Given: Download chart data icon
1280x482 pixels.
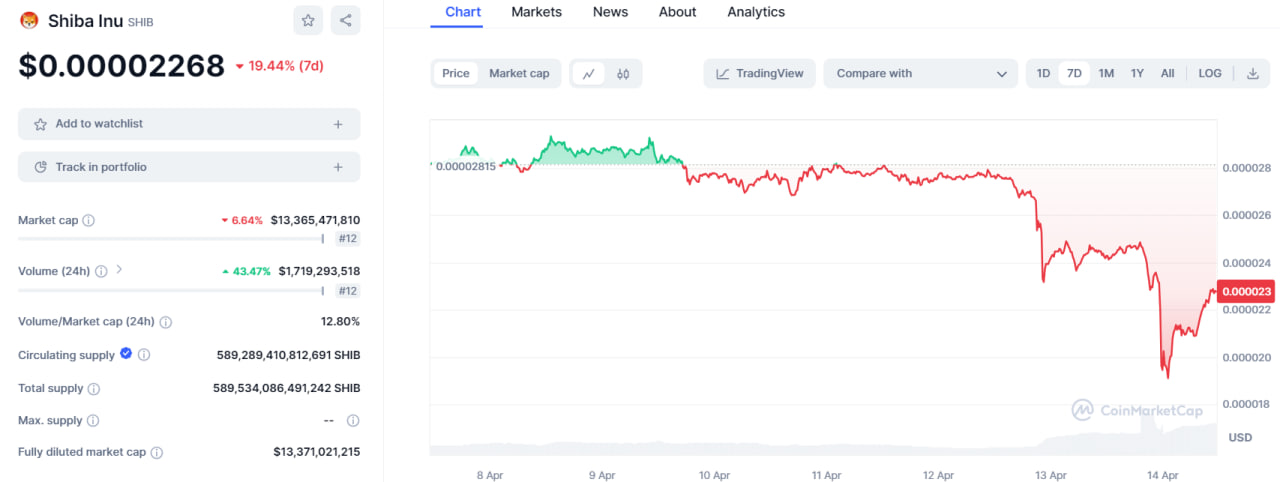Looking at the screenshot, I should [1252, 73].
